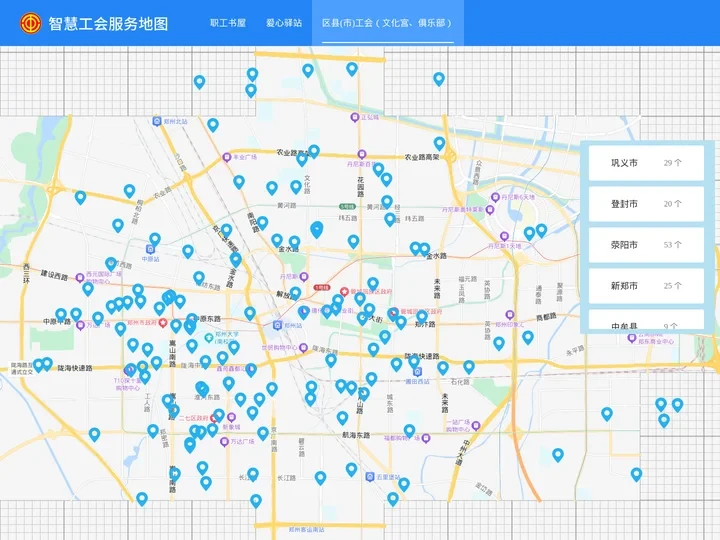The image size is (720, 540).
Task: Select the 中牟县 list entry
Action: click(x=646, y=320)
